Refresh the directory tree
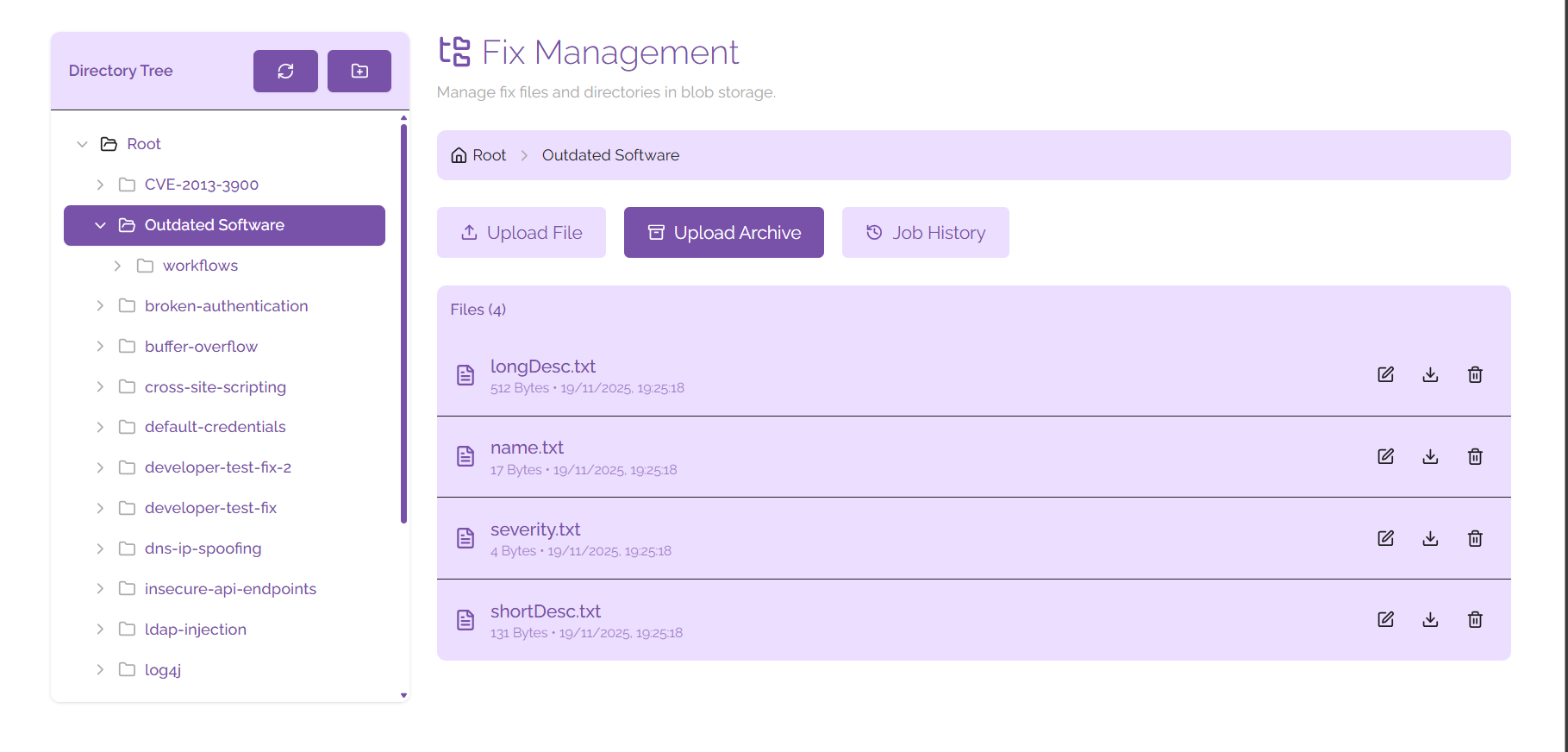 [x=285, y=71]
